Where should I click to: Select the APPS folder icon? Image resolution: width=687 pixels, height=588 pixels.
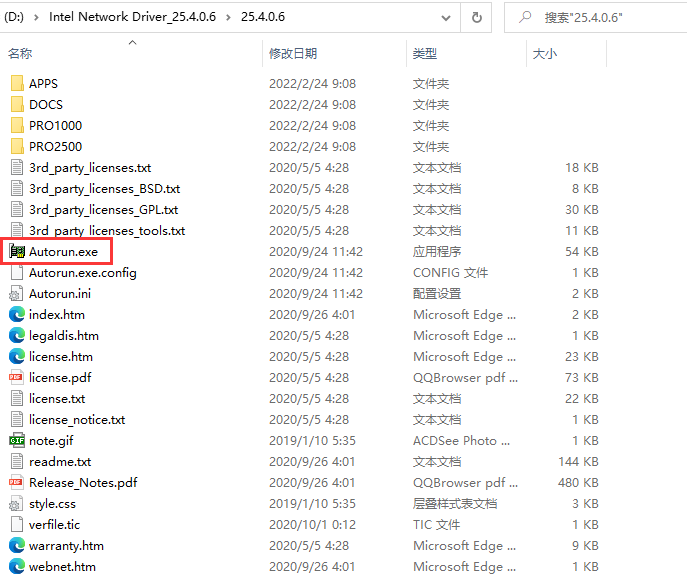click(17, 84)
